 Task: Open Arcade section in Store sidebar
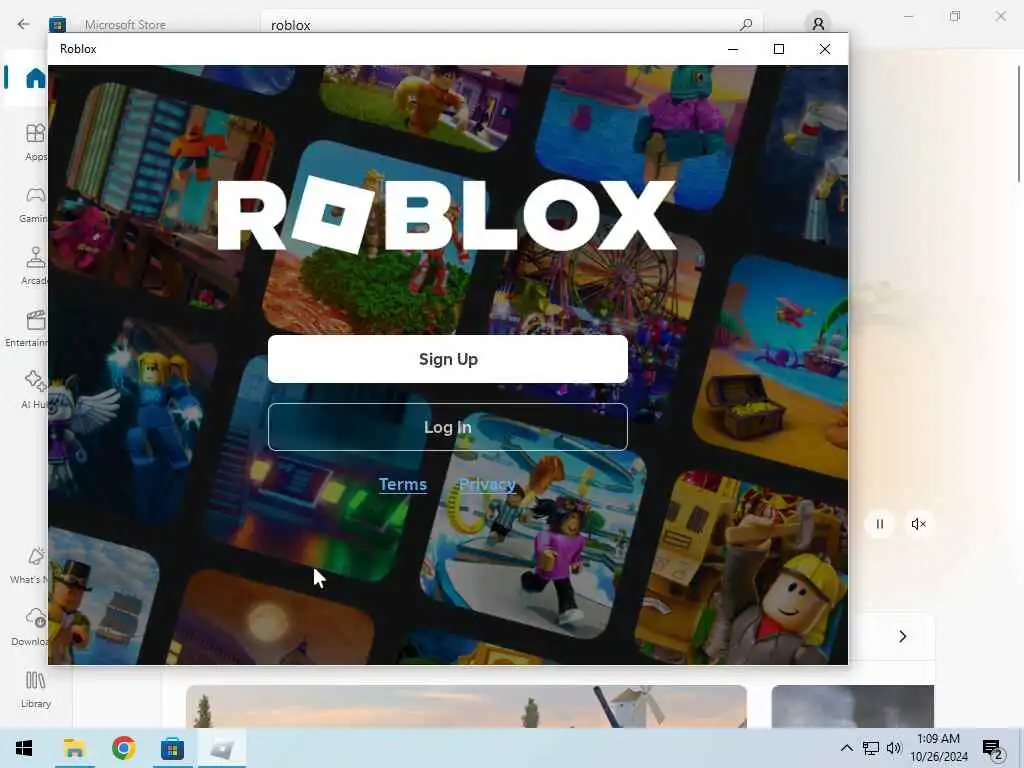click(35, 266)
